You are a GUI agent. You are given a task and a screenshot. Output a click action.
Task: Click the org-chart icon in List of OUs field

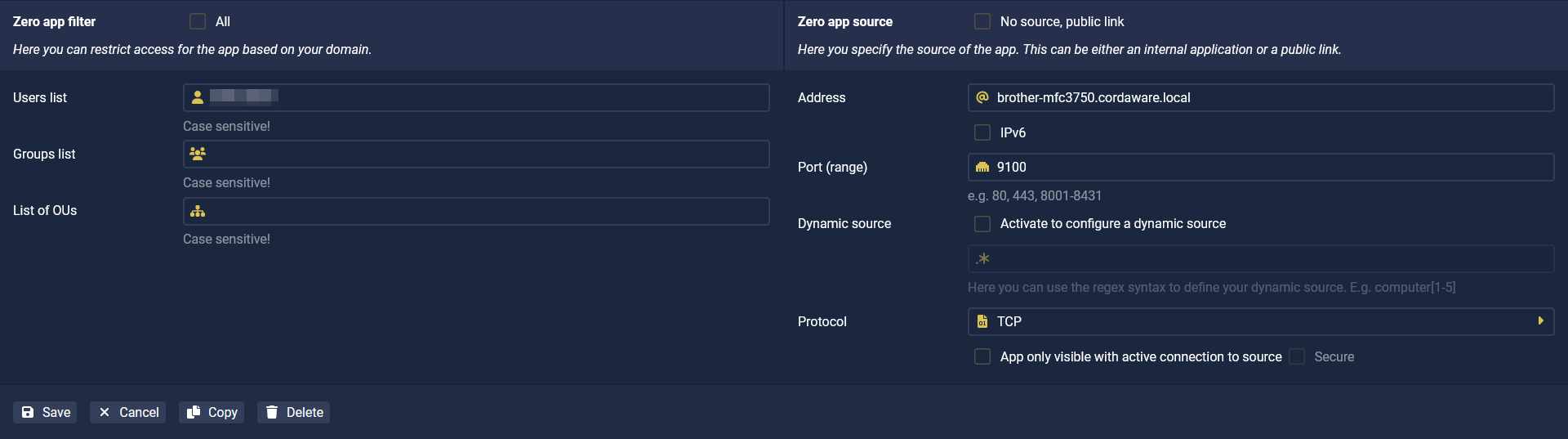coord(198,211)
